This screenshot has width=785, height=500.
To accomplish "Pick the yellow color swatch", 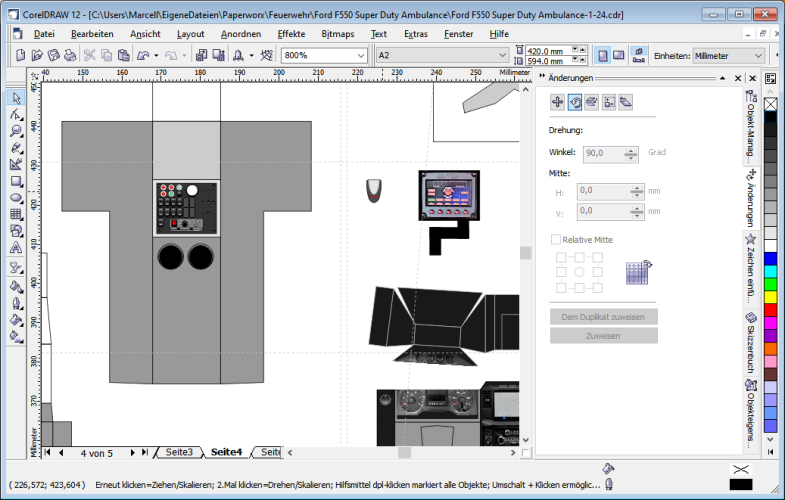I will (x=770, y=297).
